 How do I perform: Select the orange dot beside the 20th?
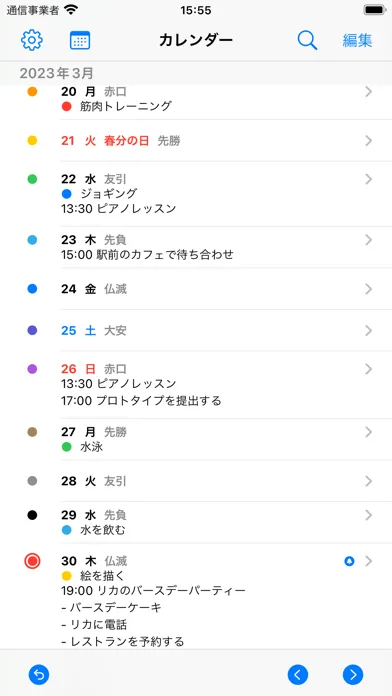pos(32,92)
